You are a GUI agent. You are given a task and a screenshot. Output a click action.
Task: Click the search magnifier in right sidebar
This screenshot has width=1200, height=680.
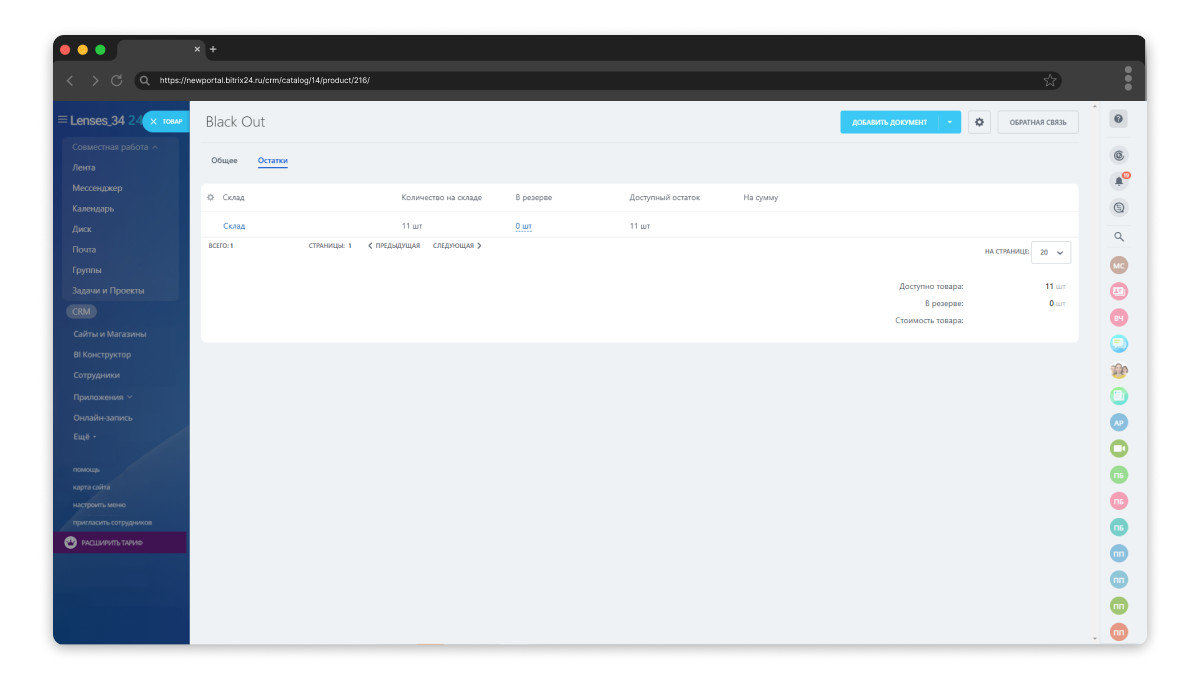1119,237
